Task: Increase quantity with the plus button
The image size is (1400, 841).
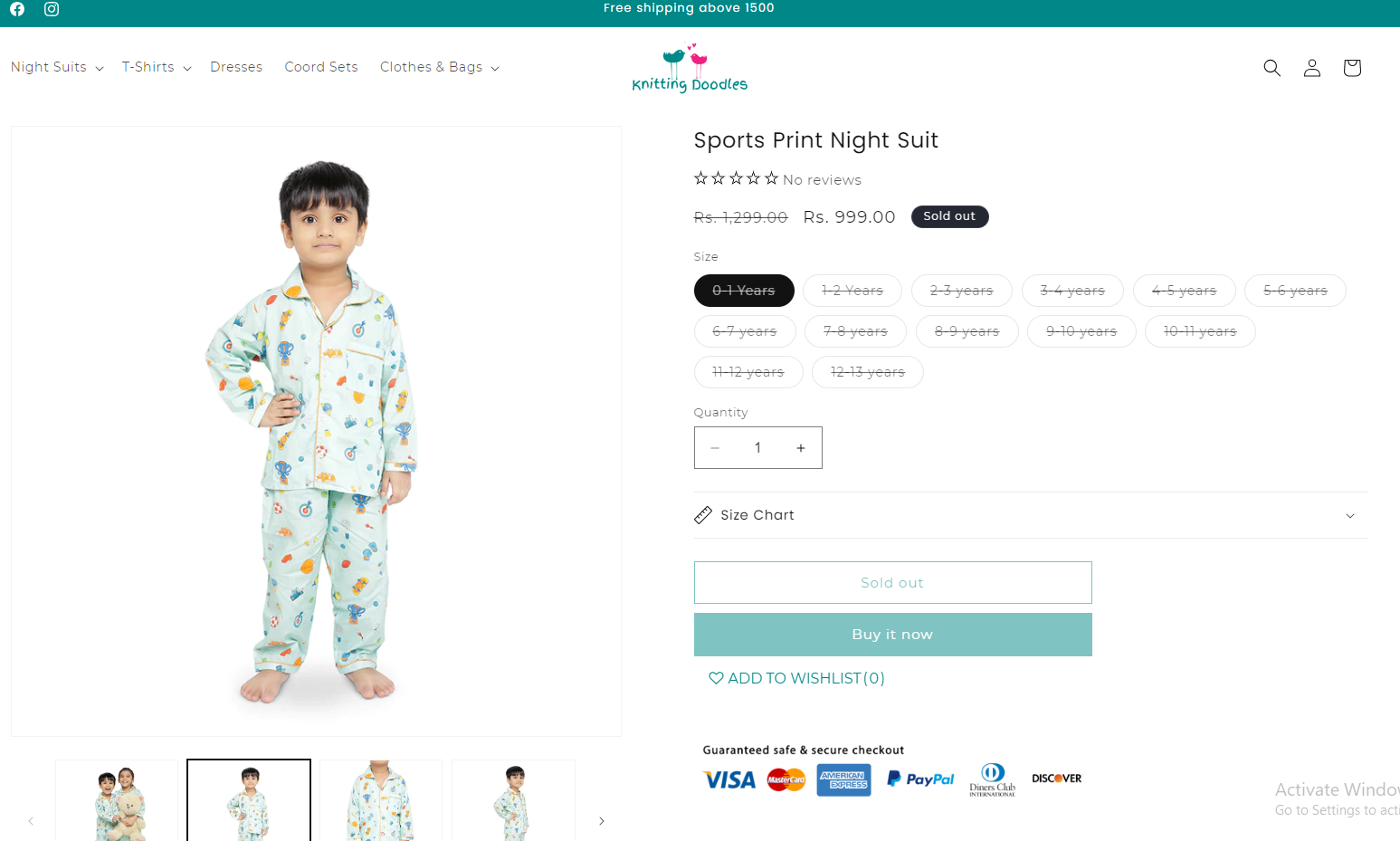Action: (x=800, y=448)
